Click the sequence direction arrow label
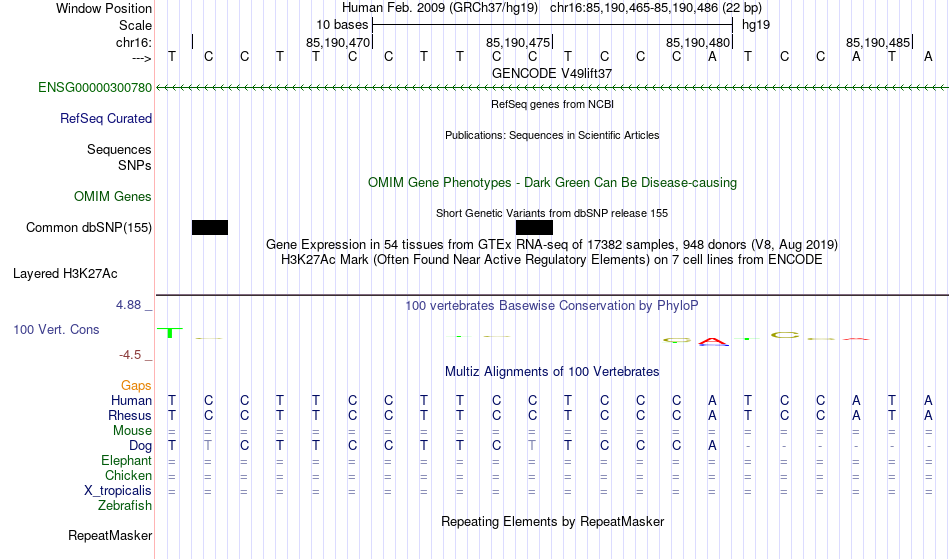The height and width of the screenshot is (559, 950). pos(142,59)
